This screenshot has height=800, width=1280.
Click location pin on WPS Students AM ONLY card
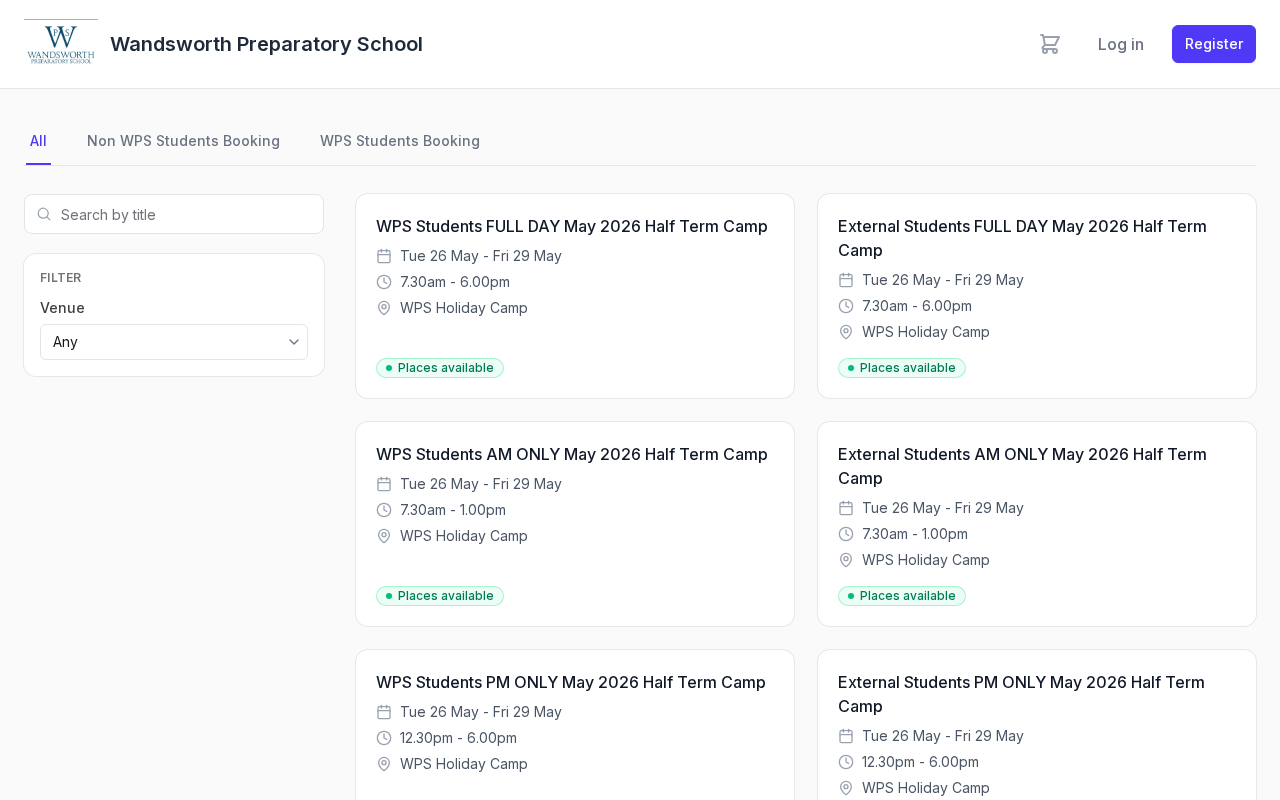click(384, 536)
